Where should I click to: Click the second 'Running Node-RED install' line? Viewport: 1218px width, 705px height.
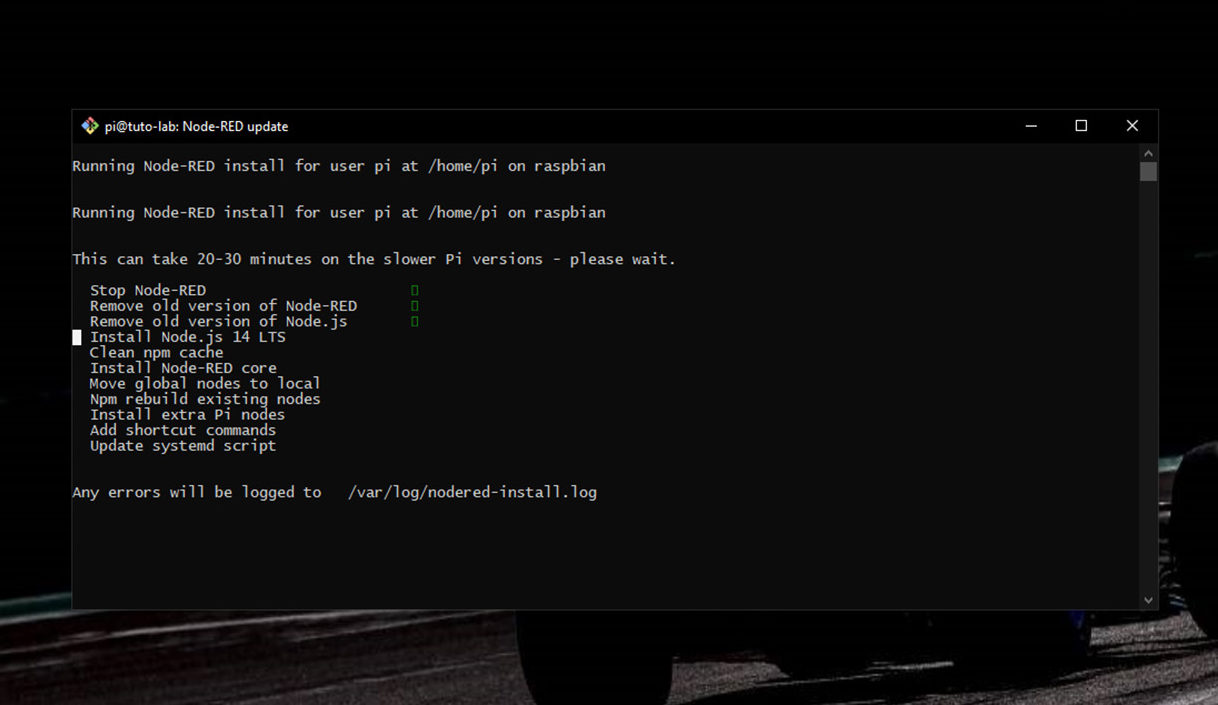339,212
